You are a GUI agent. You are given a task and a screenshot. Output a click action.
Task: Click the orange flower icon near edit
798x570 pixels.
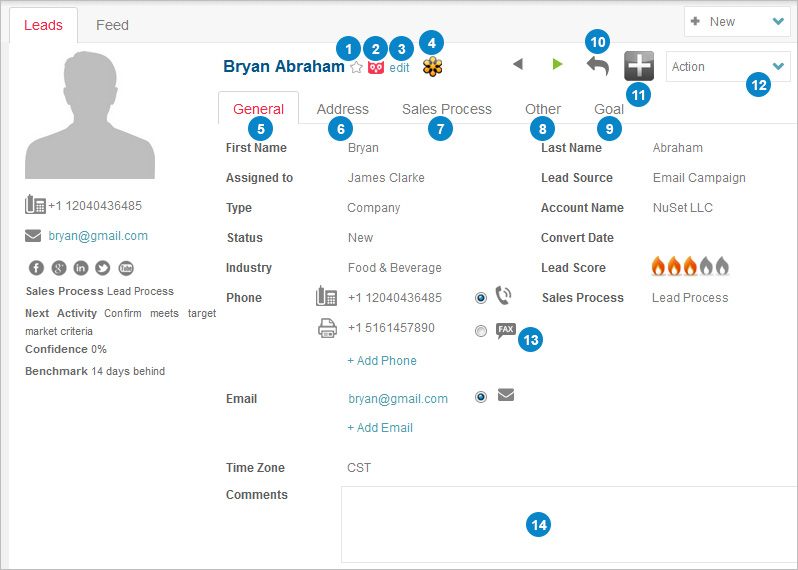pyautogui.click(x=433, y=67)
